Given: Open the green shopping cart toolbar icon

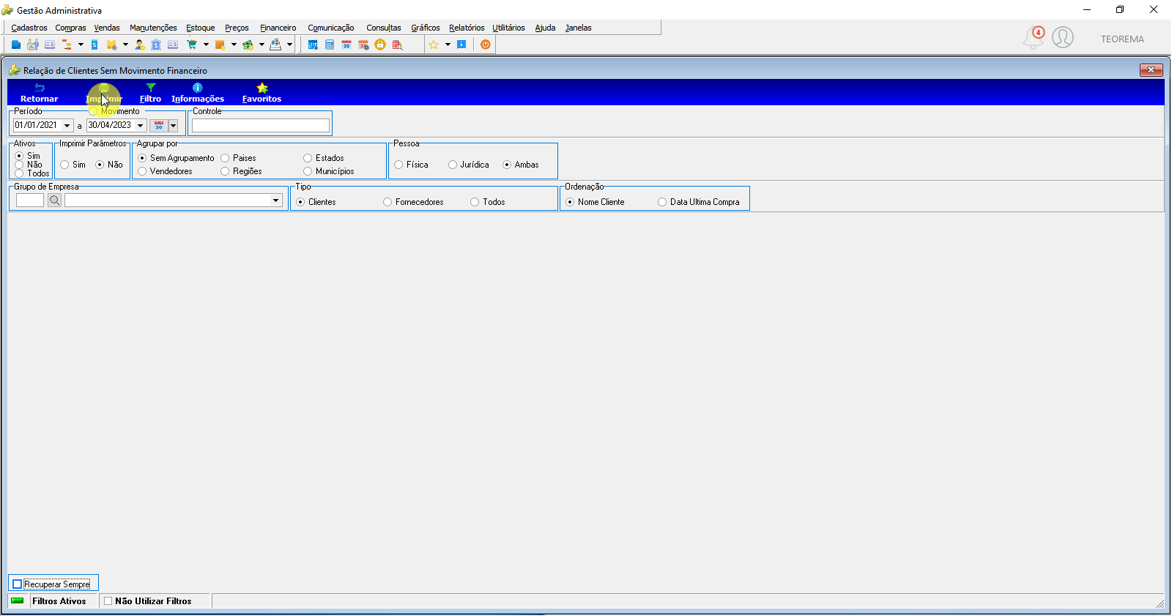Looking at the screenshot, I should point(192,45).
